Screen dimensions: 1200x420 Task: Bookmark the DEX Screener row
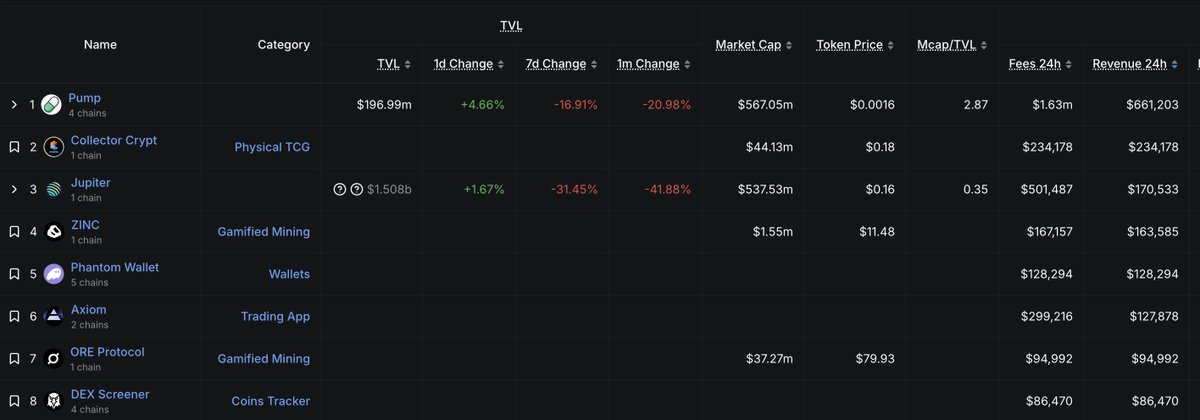[14, 401]
